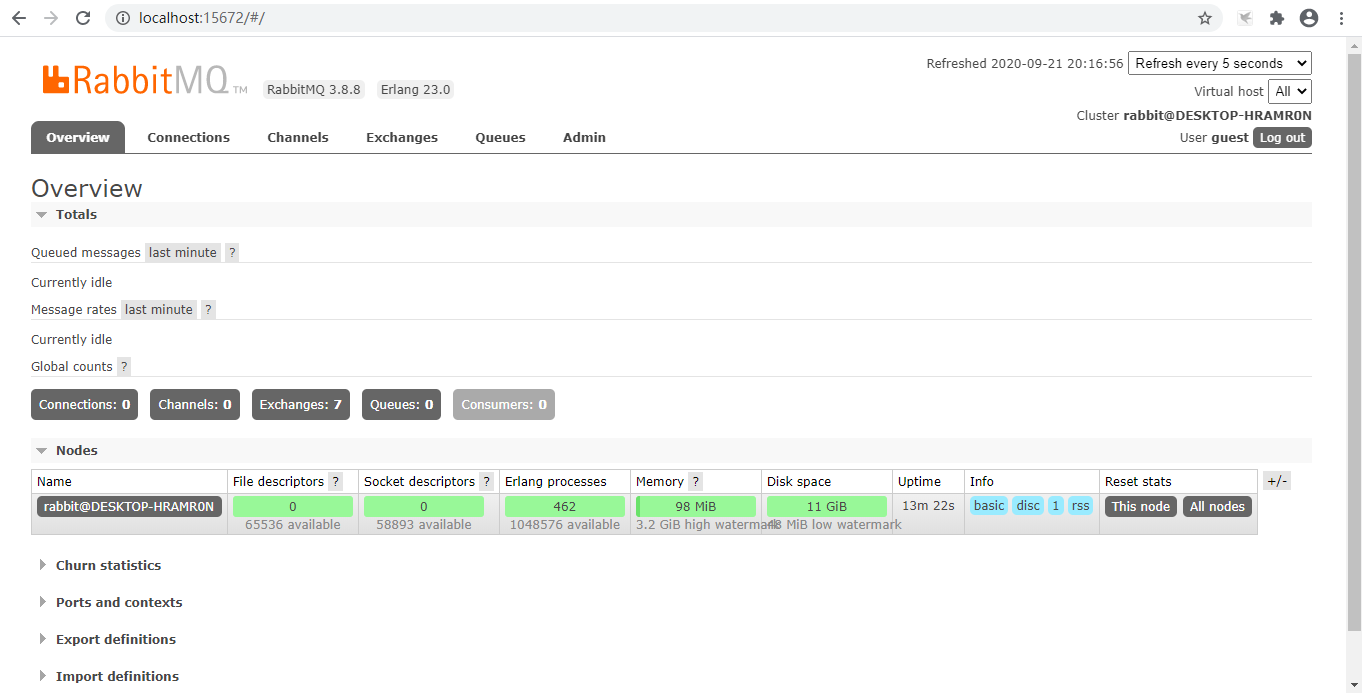Open help for Global counts
This screenshot has height=693, width=1362.
[124, 367]
